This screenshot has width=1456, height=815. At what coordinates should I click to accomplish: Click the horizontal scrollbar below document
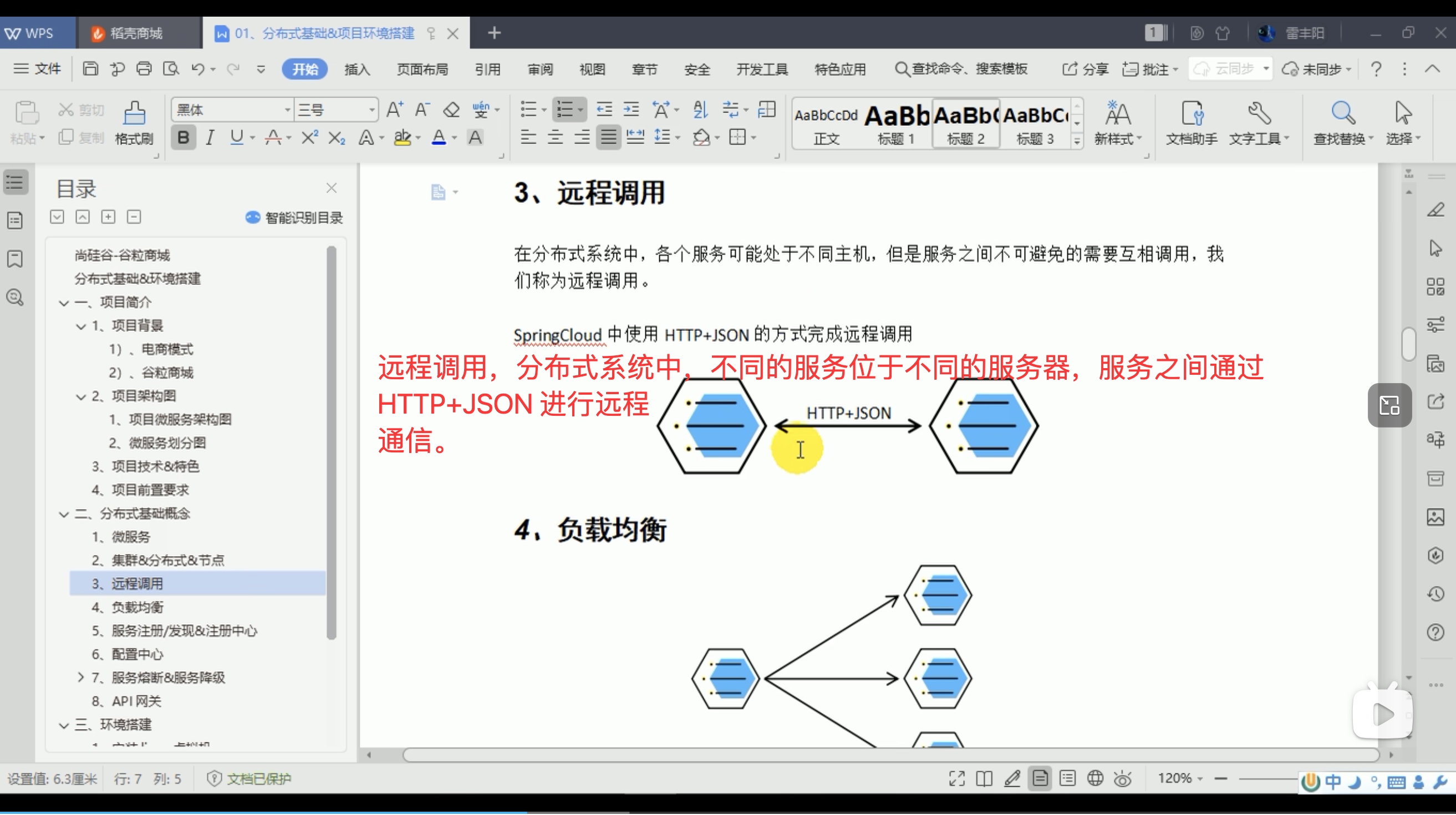pyautogui.click(x=890, y=755)
